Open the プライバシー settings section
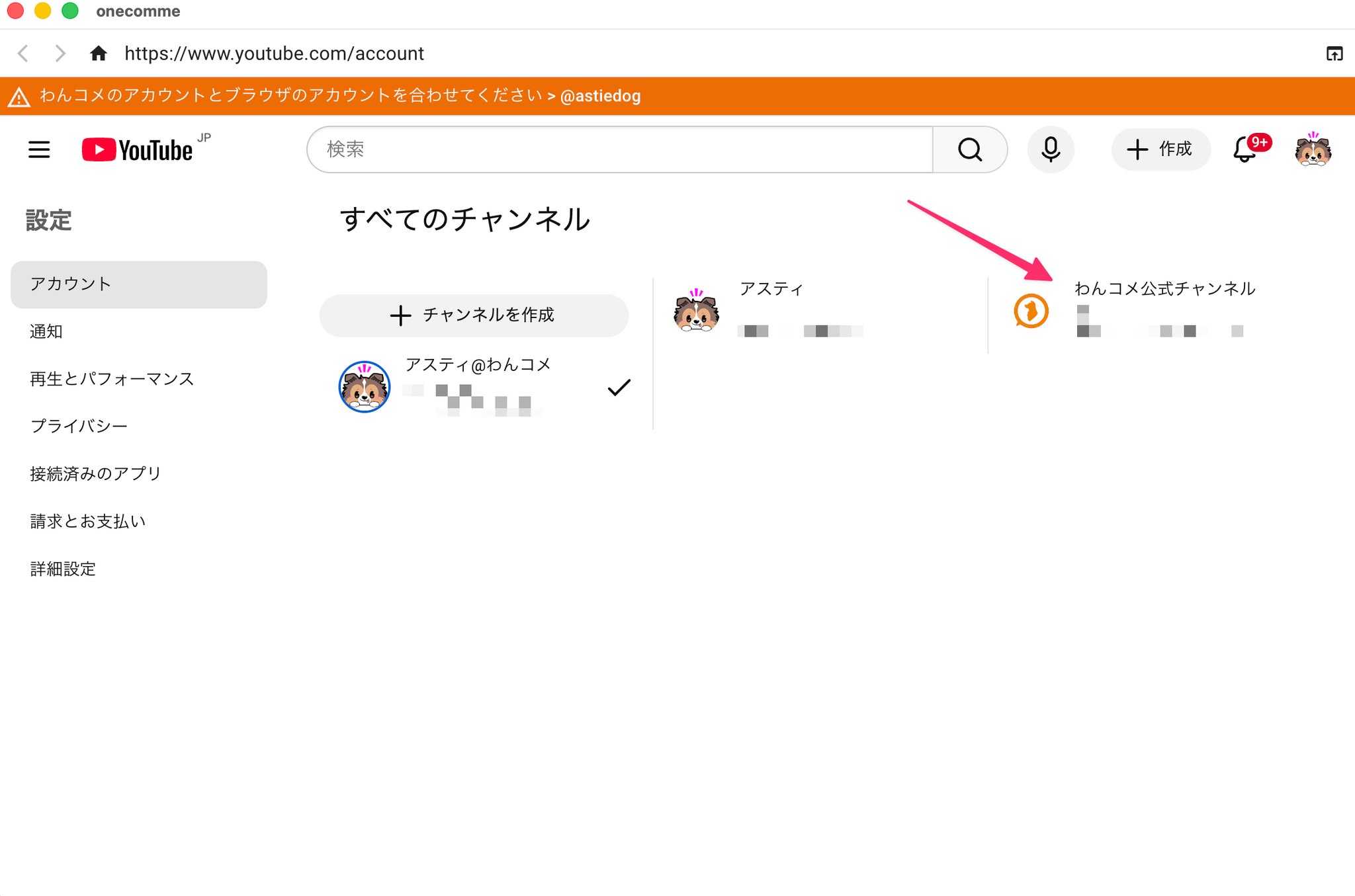 [x=79, y=426]
